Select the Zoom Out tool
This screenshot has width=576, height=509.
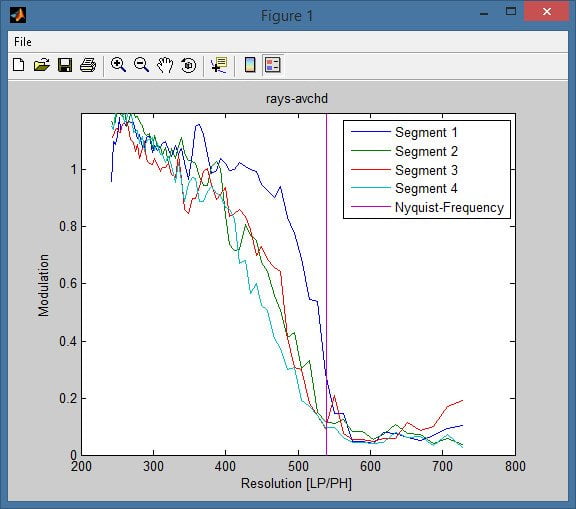click(141, 65)
